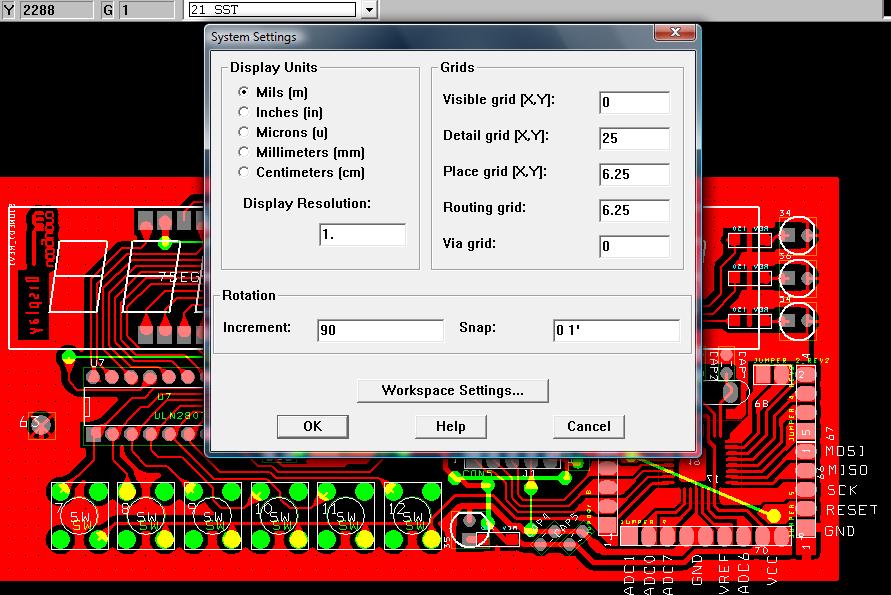The height and width of the screenshot is (595, 891).
Task: Open the layer dropdown showing 21 SST
Action: [x=369, y=10]
